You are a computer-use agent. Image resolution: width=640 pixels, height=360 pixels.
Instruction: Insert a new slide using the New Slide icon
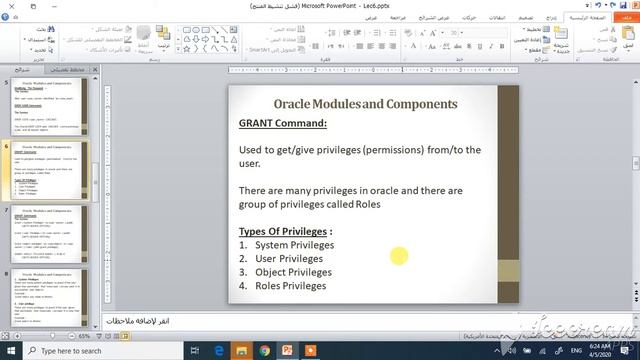pos(561,33)
